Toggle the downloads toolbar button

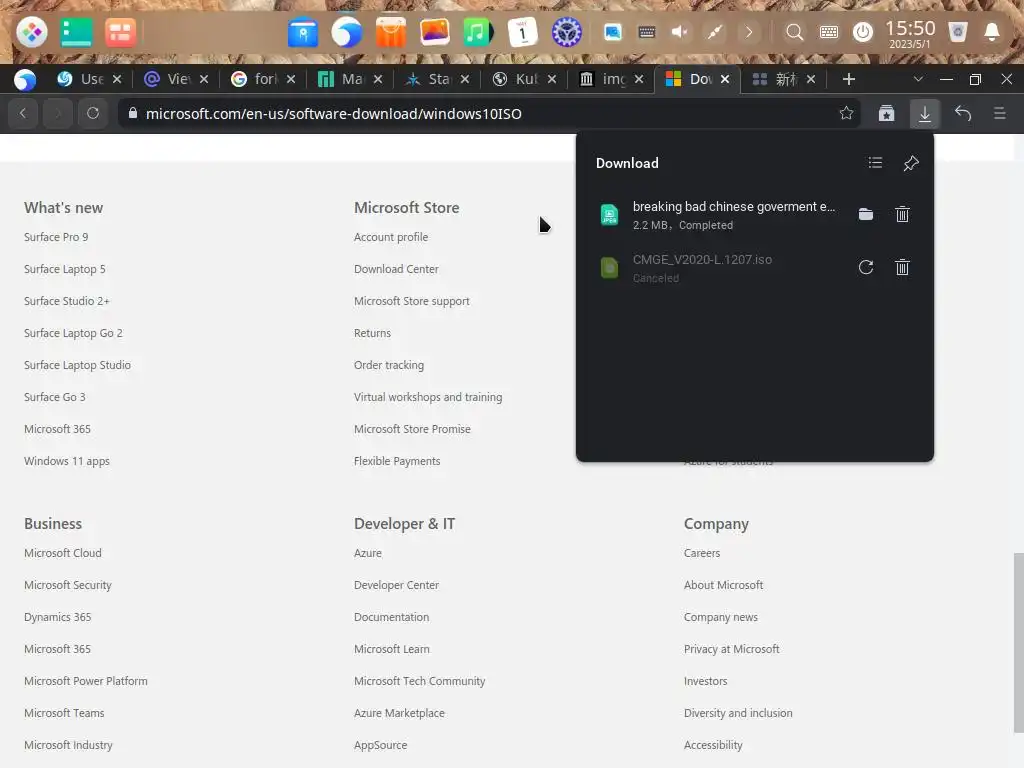[924, 113]
